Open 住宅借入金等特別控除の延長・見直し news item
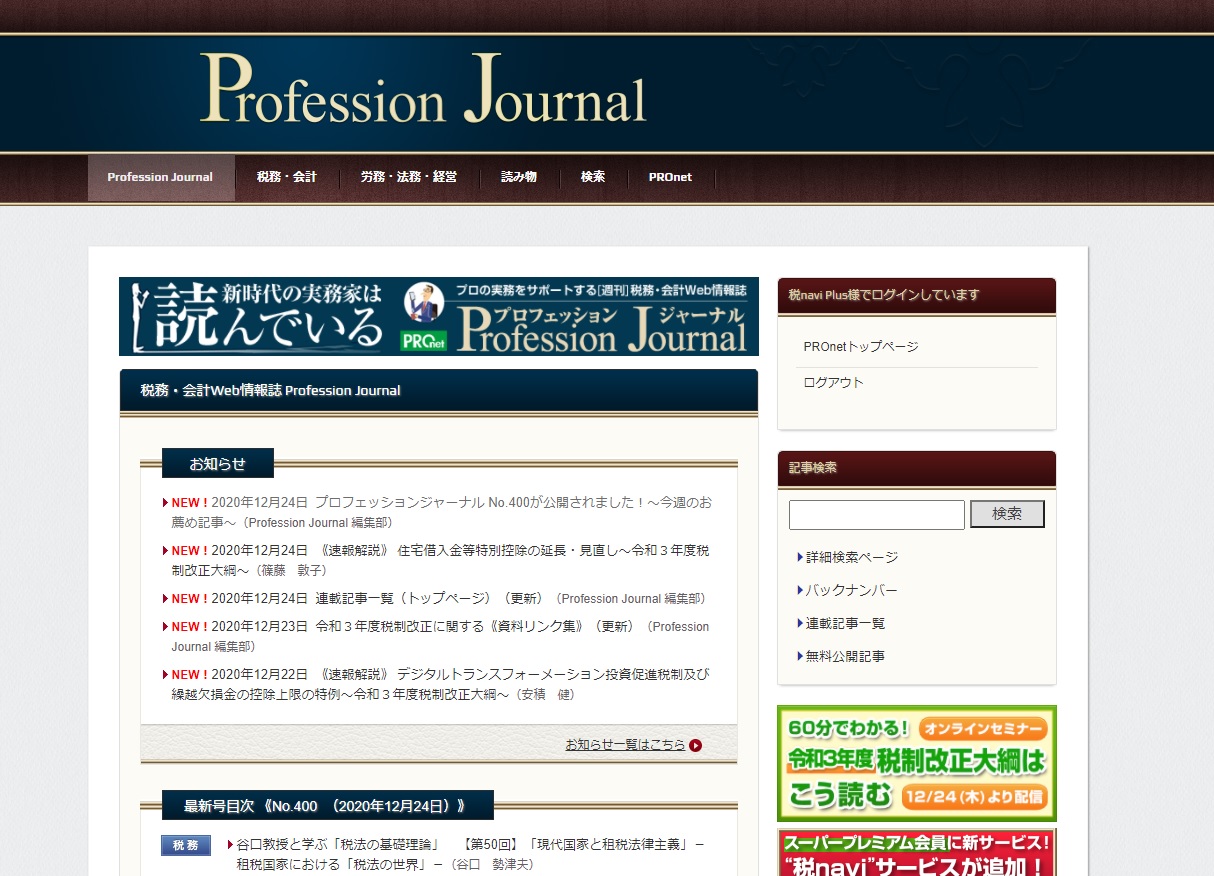Image resolution: width=1214 pixels, height=876 pixels. tap(440, 560)
